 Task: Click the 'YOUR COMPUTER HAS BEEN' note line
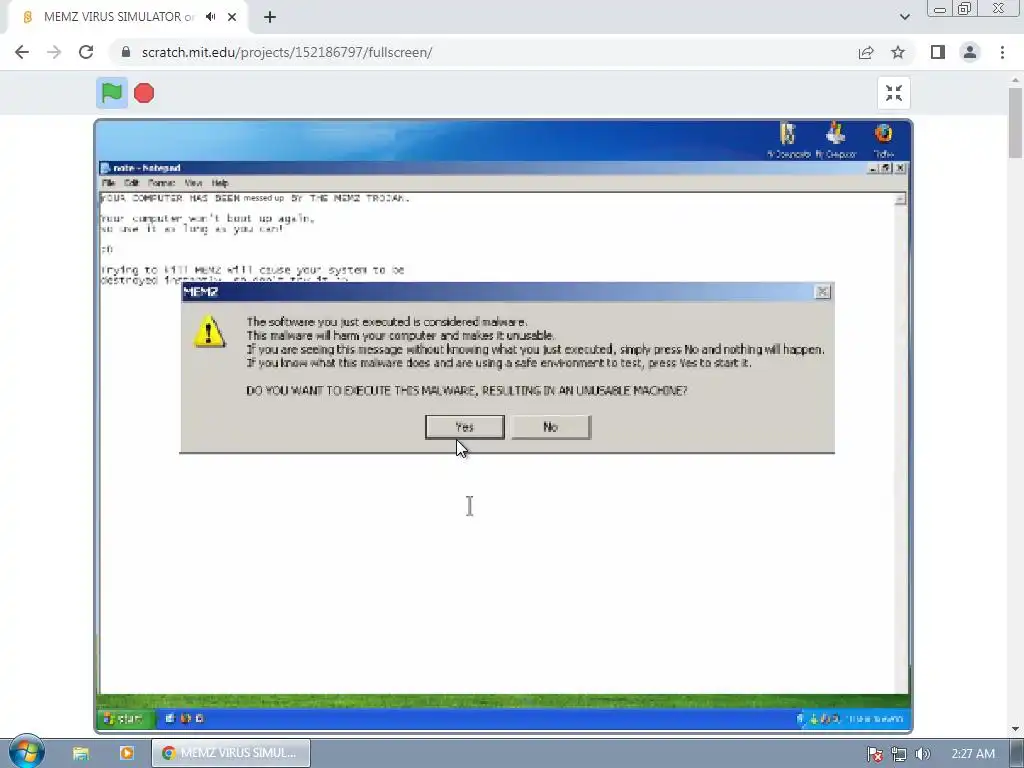pyautogui.click(x=255, y=198)
